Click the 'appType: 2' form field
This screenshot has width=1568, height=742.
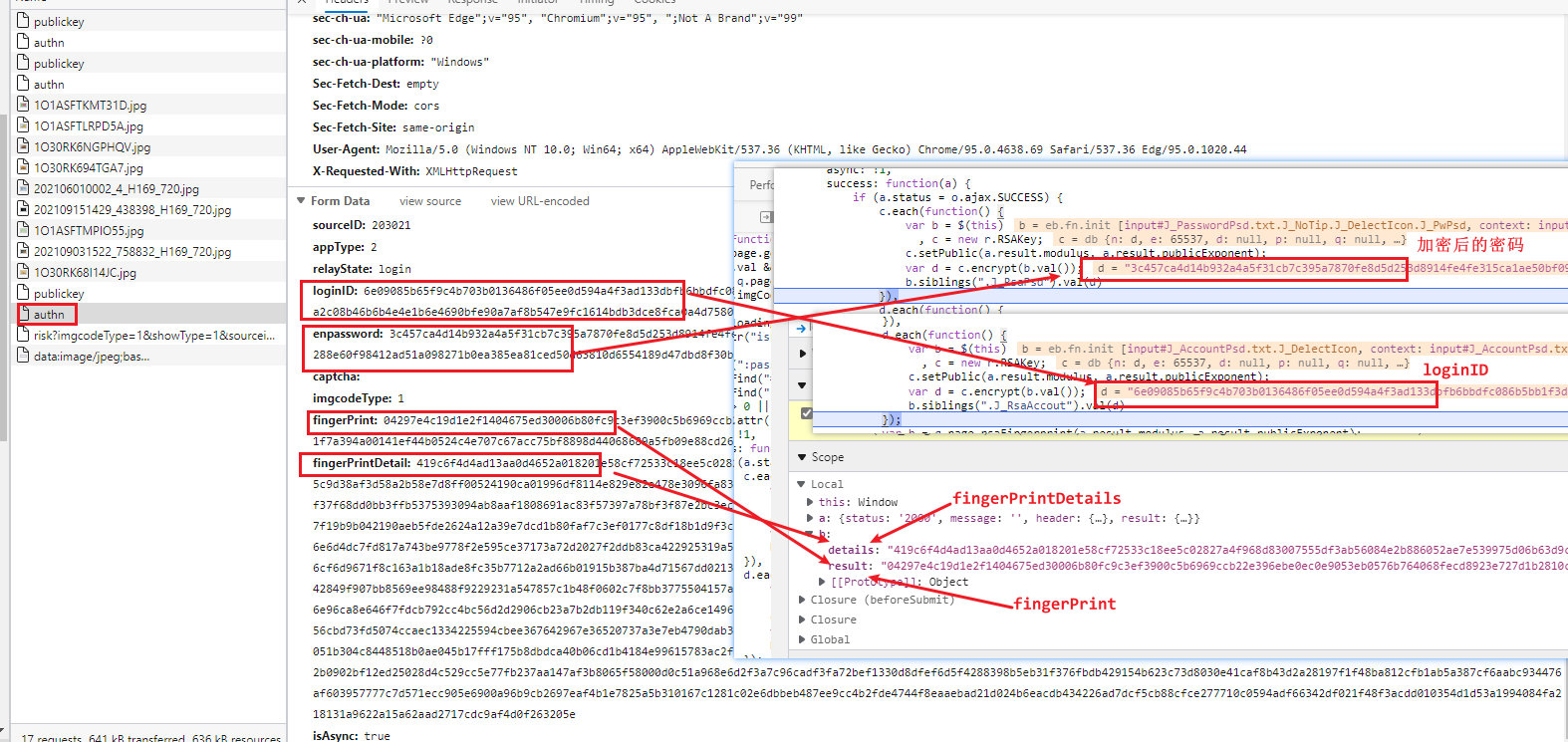pos(345,247)
